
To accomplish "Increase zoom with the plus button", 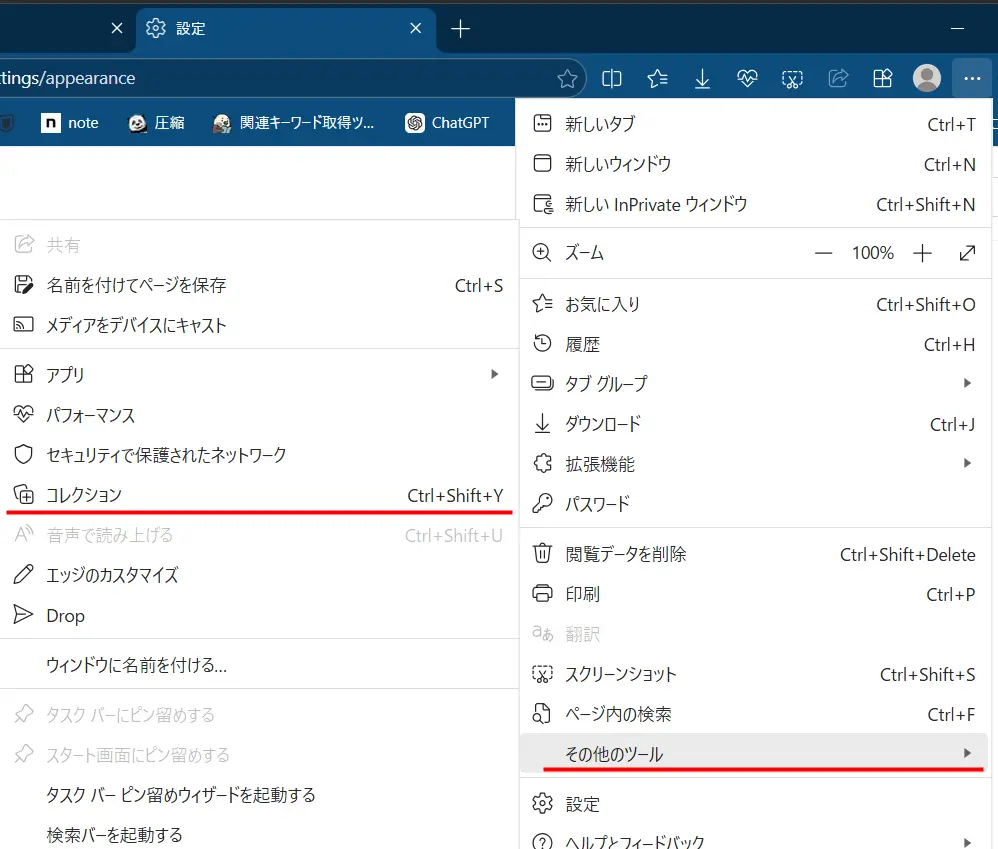I will [x=922, y=253].
